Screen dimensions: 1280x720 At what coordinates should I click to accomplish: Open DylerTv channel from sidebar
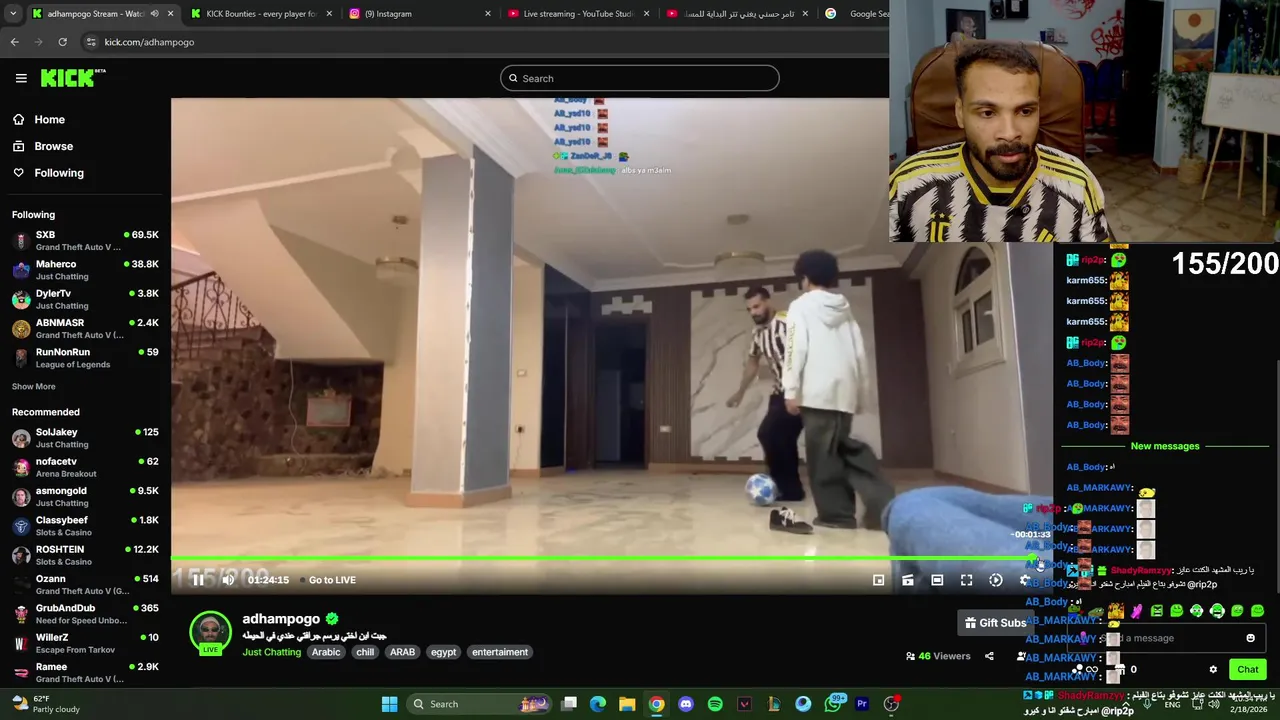[85, 299]
